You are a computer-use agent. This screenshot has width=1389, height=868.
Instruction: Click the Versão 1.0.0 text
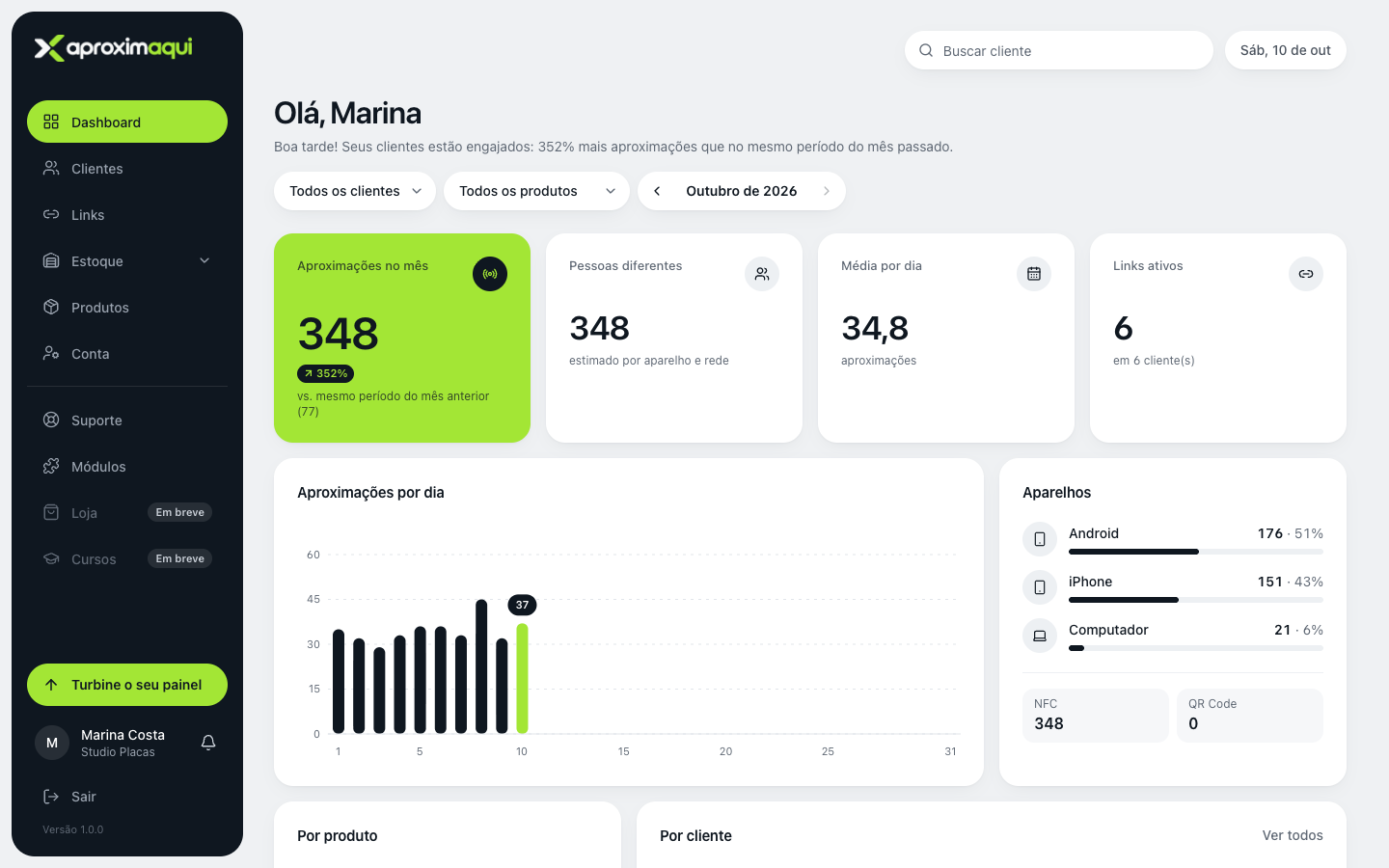click(x=73, y=829)
